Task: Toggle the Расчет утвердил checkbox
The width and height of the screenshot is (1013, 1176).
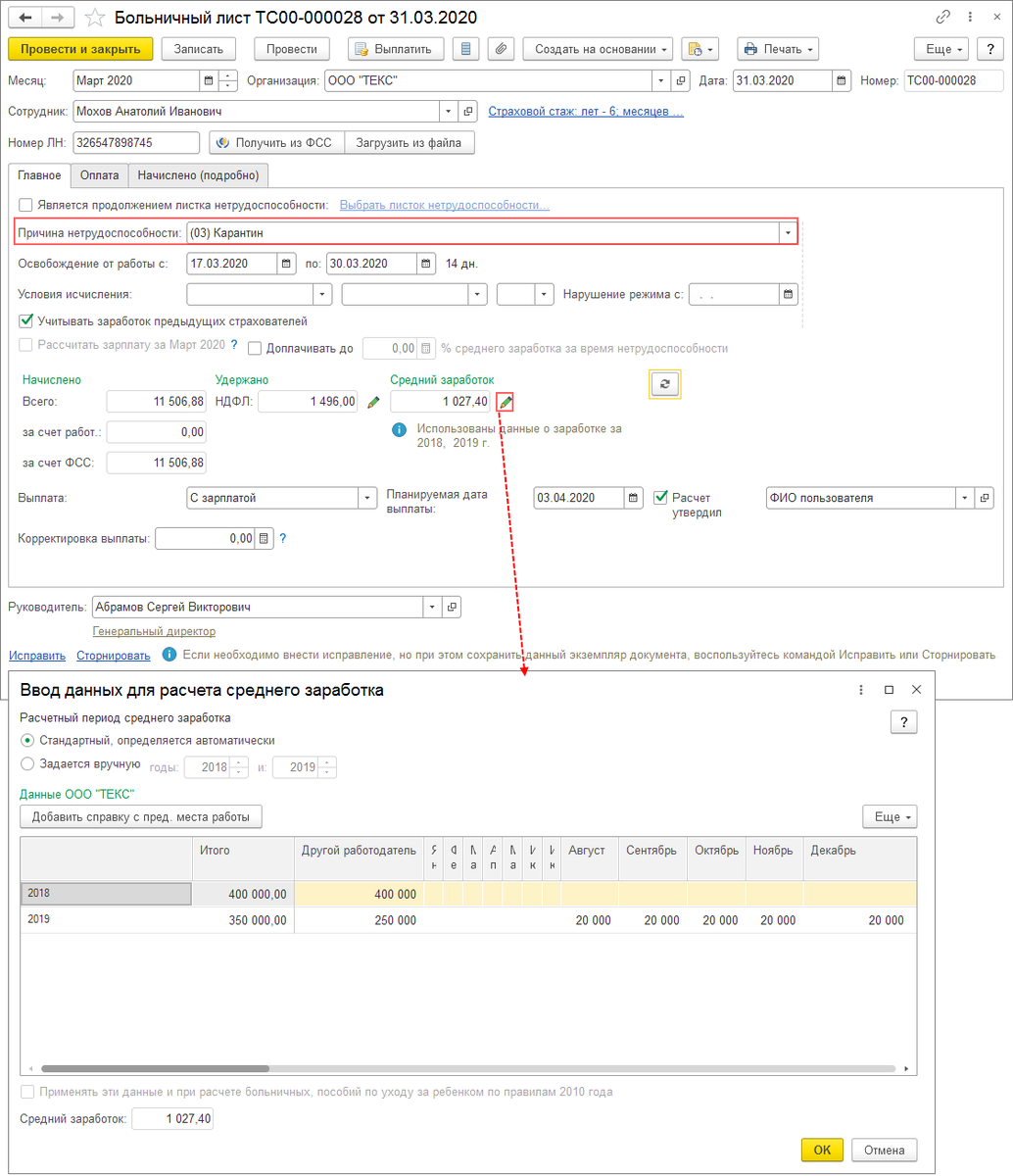Action: click(x=660, y=497)
